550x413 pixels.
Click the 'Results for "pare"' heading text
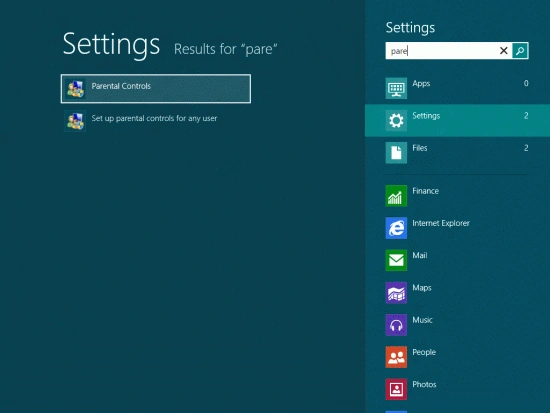click(x=226, y=49)
